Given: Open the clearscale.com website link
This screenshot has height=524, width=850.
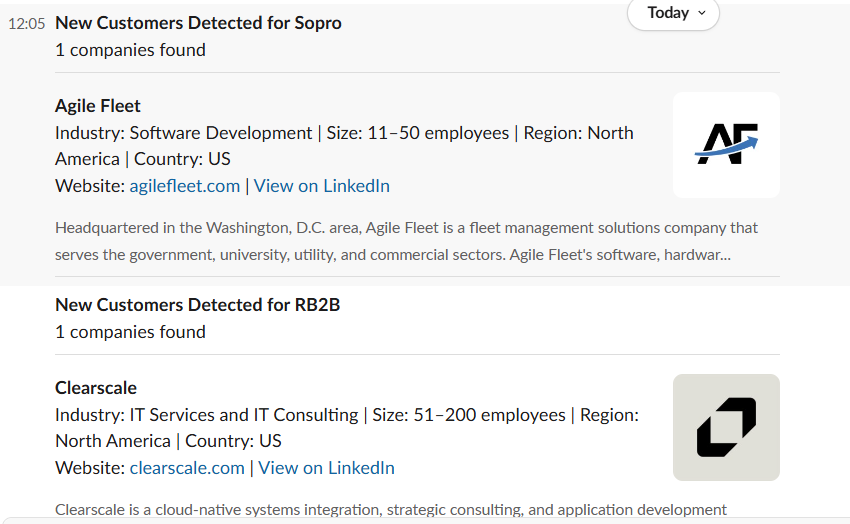Looking at the screenshot, I should (x=187, y=468).
